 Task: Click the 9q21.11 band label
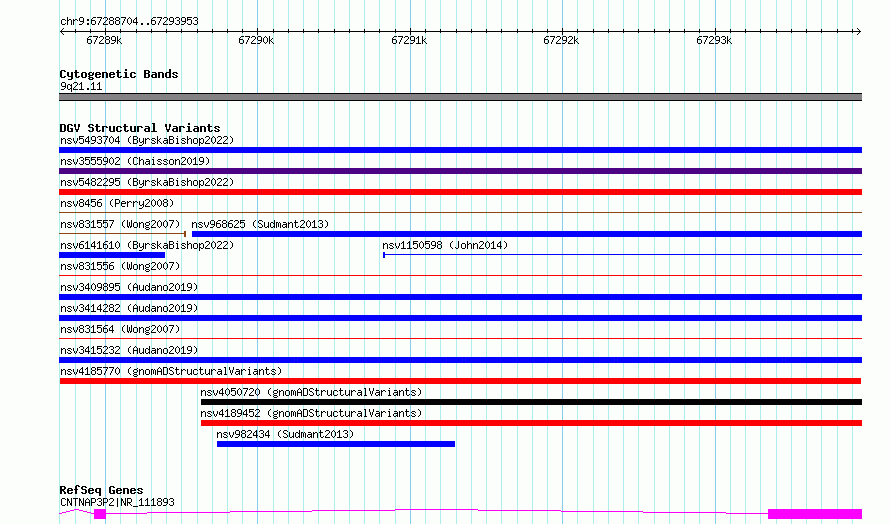pos(81,86)
